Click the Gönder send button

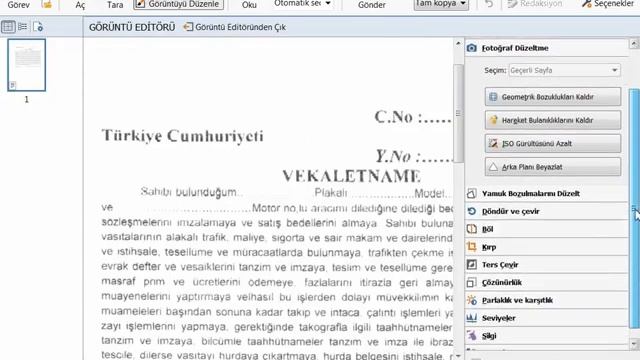tap(371, 4)
